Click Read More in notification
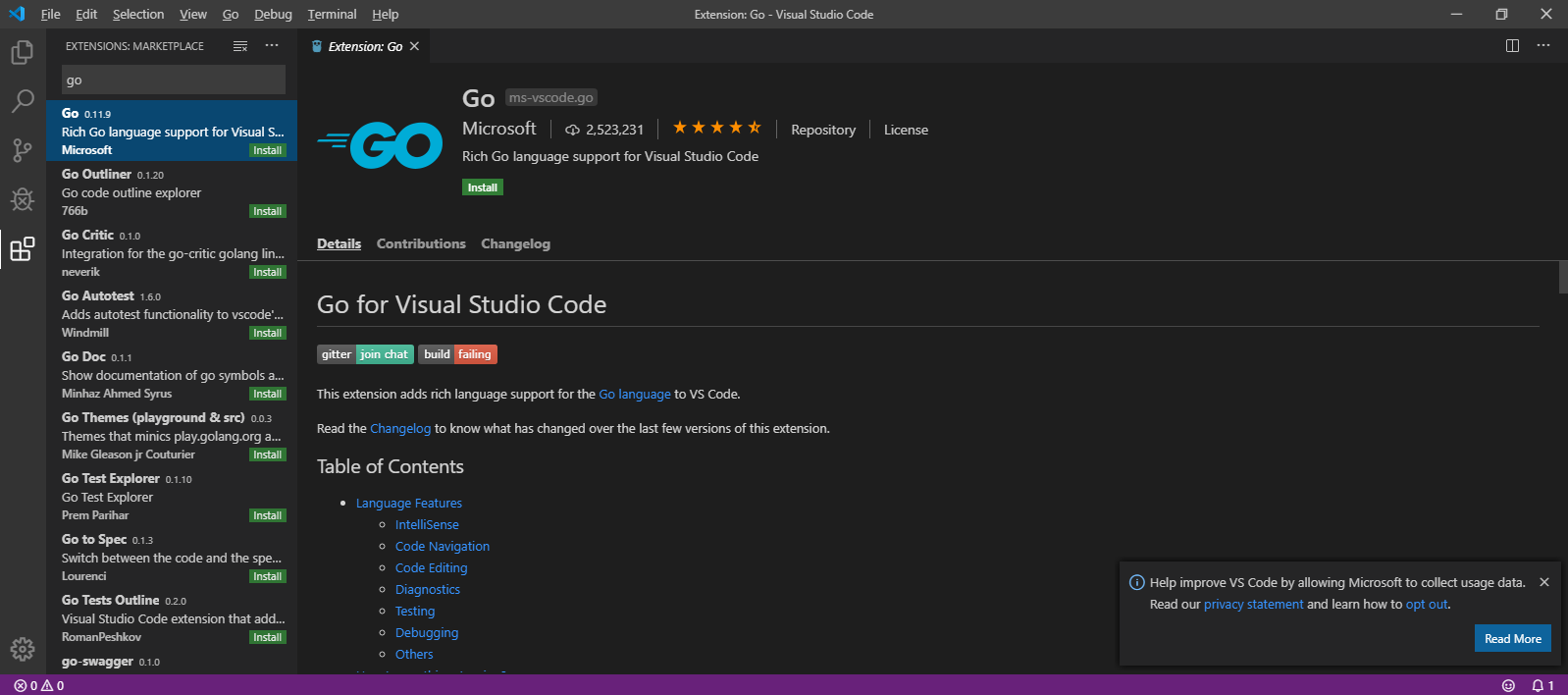This screenshot has width=1568, height=695. pyautogui.click(x=1512, y=638)
